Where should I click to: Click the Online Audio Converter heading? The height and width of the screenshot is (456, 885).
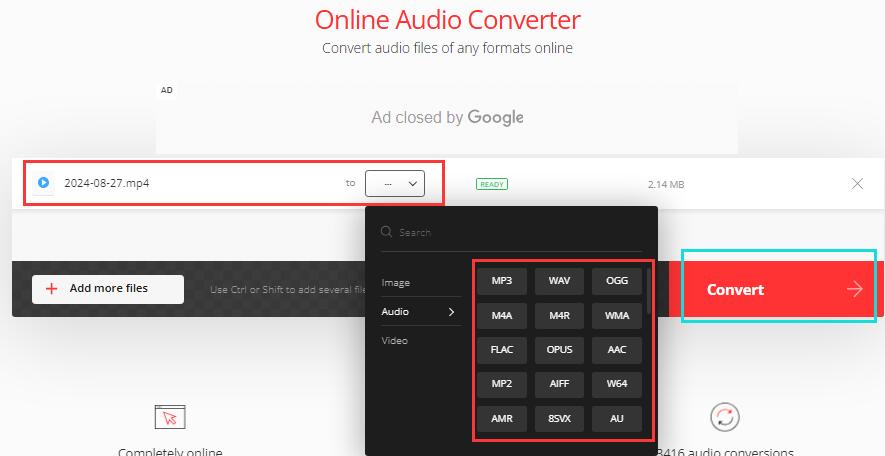pyautogui.click(x=448, y=20)
